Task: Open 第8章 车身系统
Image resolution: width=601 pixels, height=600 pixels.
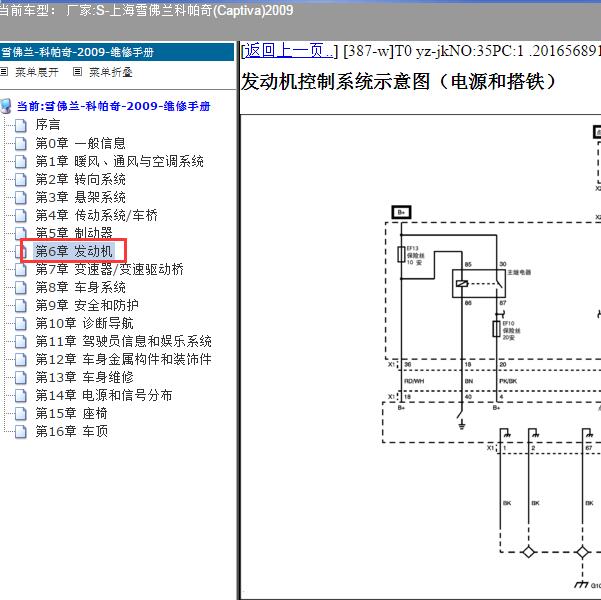Action: tap(80, 287)
